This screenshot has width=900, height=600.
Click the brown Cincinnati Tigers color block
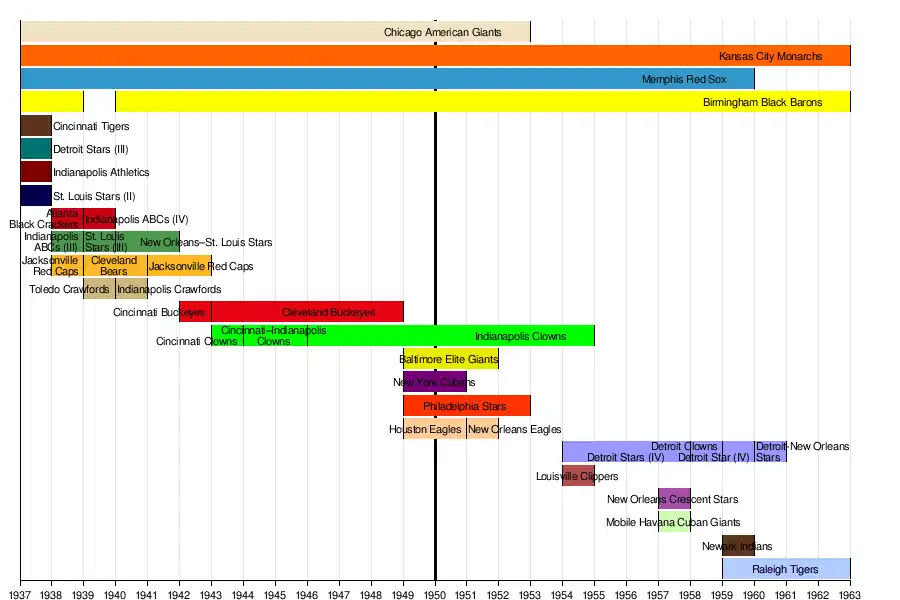36,126
